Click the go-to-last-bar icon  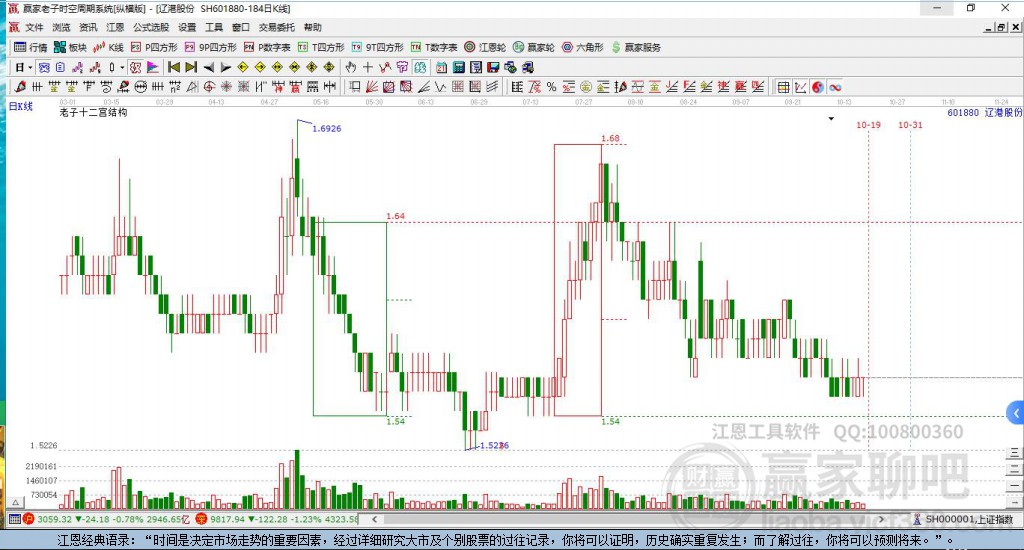pos(191,67)
